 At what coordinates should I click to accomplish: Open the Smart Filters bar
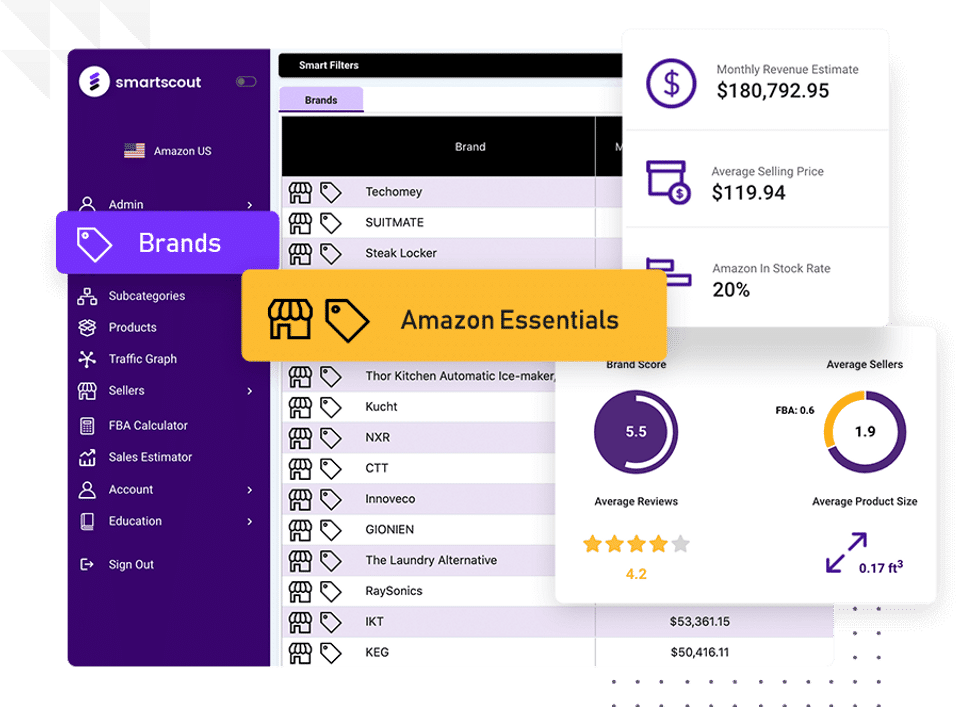(x=451, y=65)
